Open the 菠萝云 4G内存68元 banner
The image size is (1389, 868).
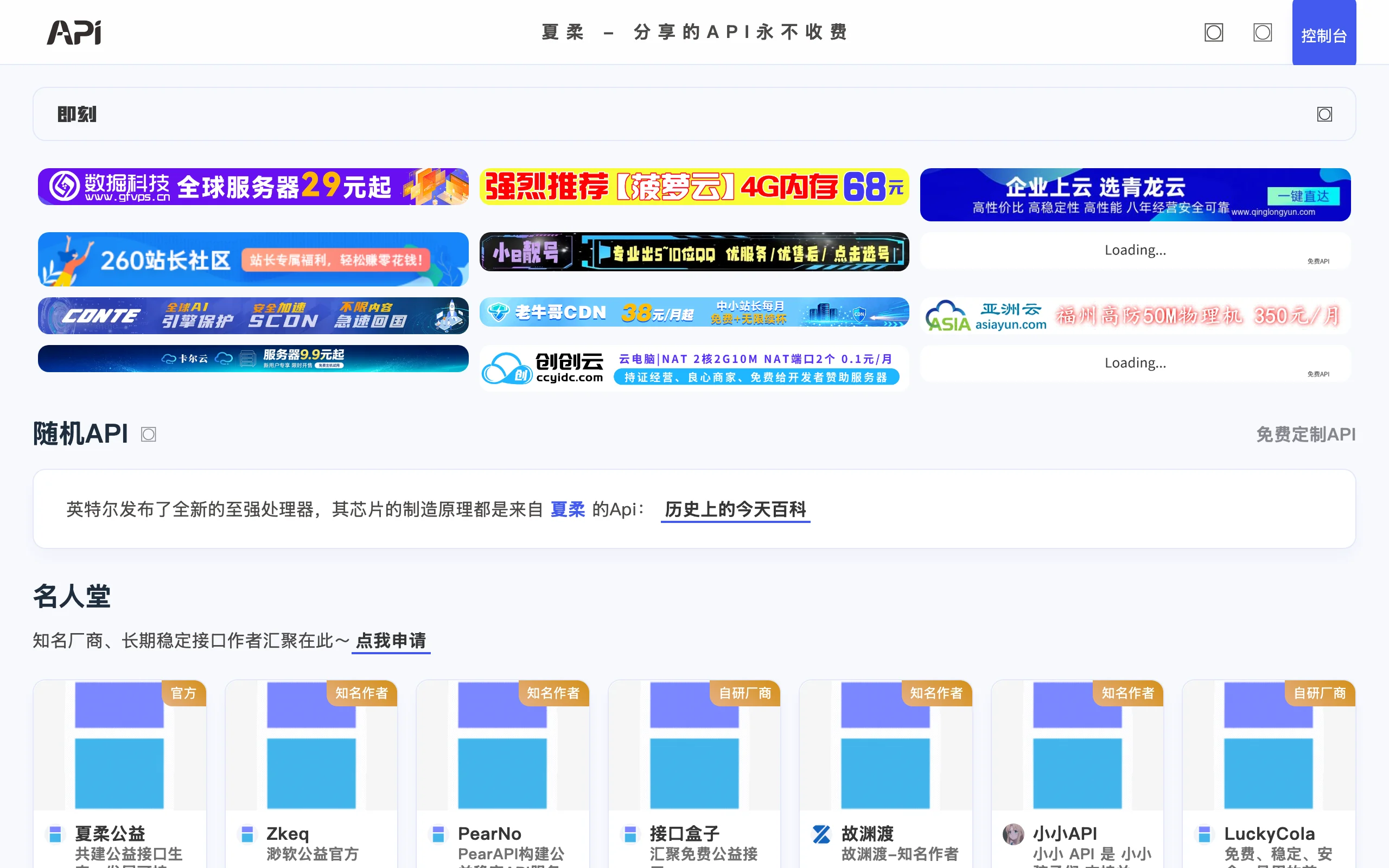[x=694, y=187]
